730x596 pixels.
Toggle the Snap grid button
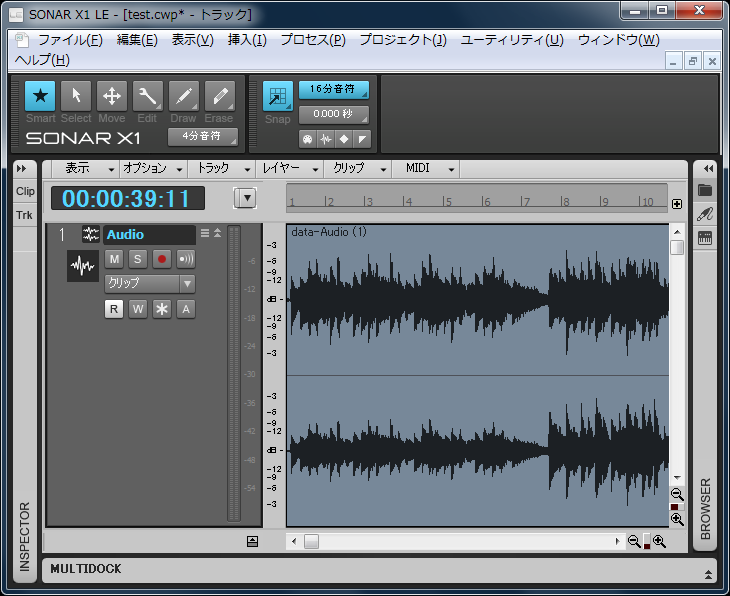click(277, 96)
